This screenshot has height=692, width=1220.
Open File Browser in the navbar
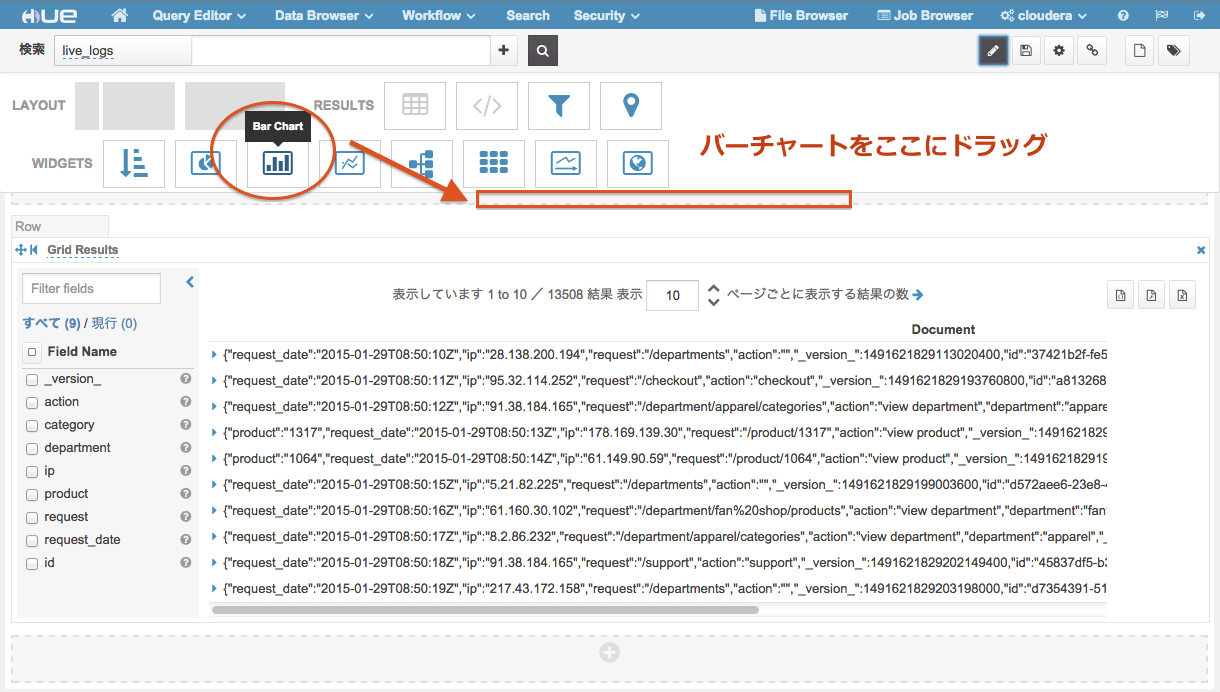[802, 16]
